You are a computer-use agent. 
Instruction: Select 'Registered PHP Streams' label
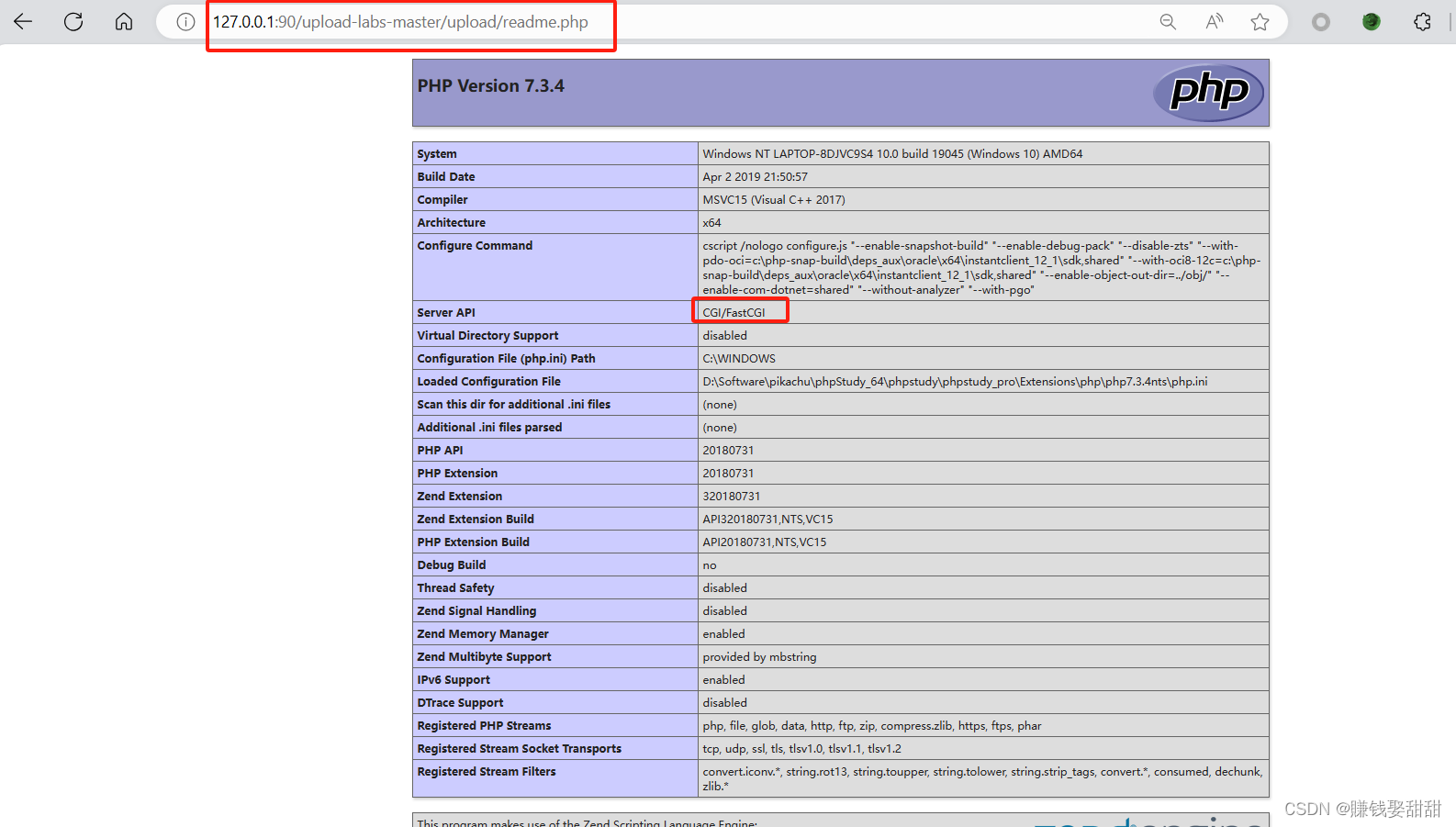484,726
